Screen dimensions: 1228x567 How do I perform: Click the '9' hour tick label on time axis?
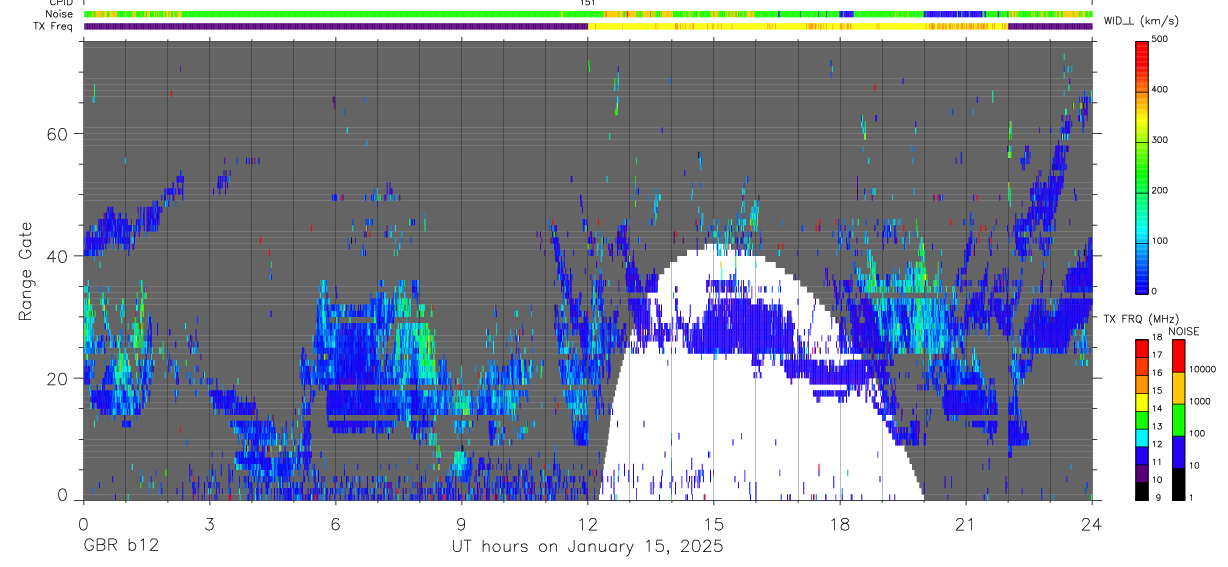(x=461, y=523)
